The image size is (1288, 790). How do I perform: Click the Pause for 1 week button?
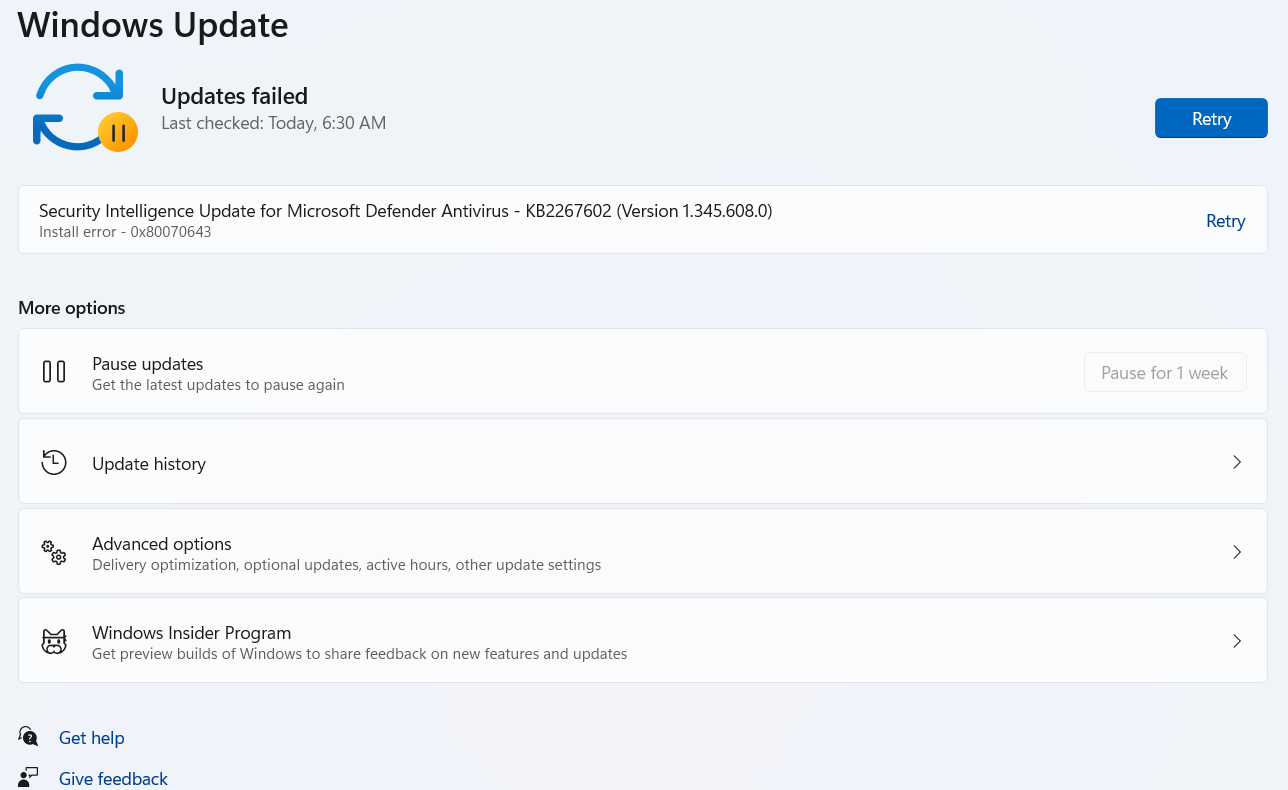click(1165, 372)
